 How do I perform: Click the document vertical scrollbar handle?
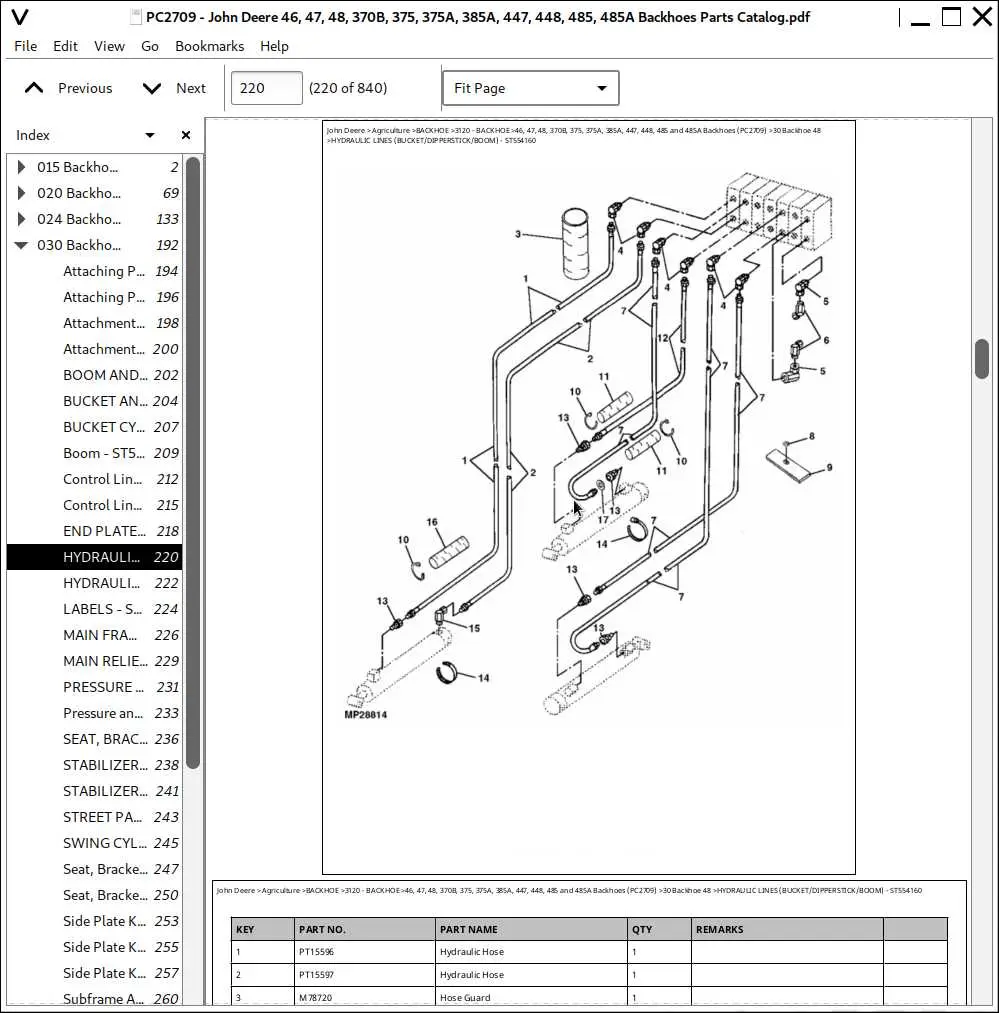(x=982, y=359)
